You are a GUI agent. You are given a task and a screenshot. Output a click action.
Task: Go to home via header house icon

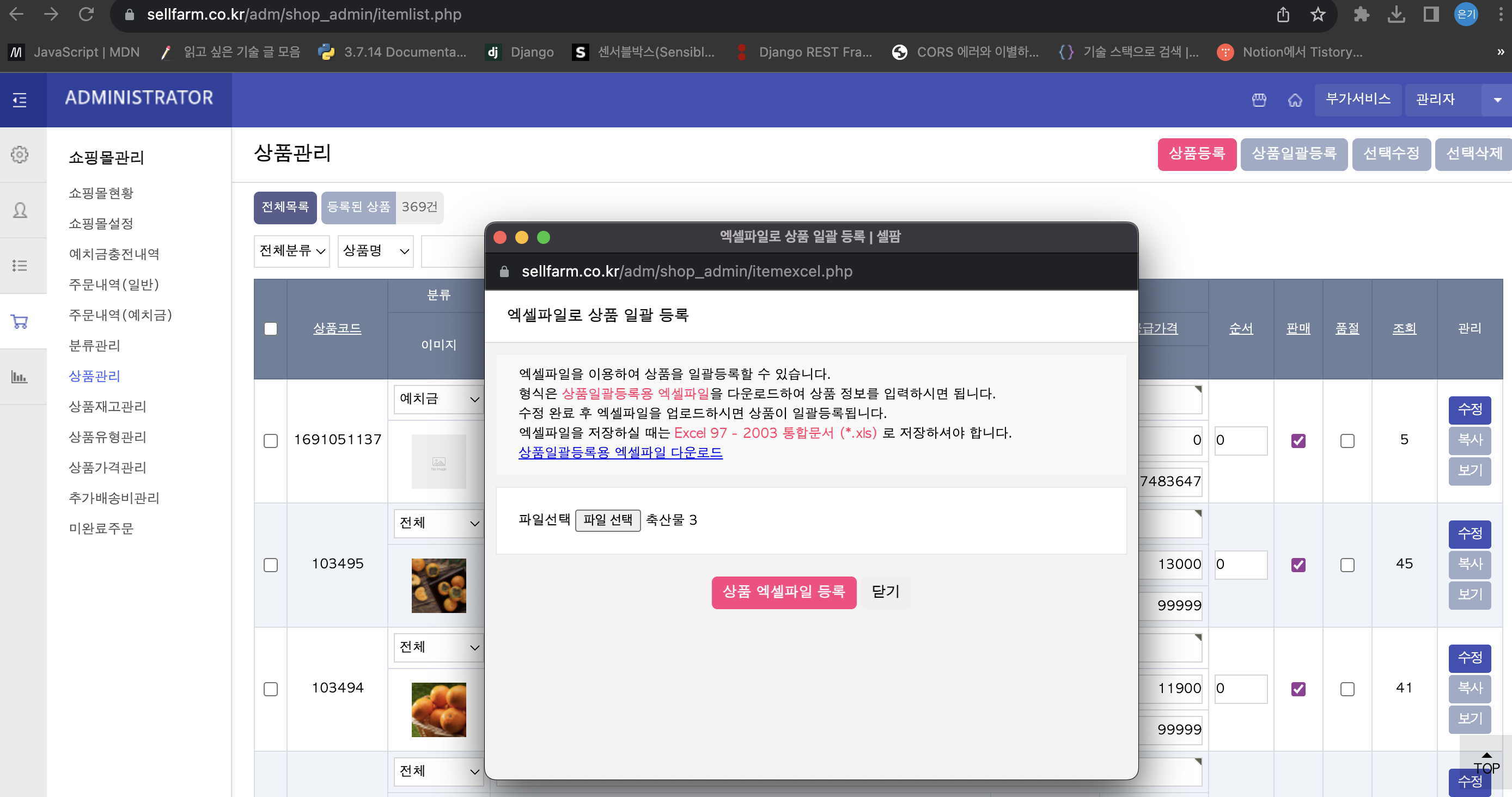(x=1295, y=100)
